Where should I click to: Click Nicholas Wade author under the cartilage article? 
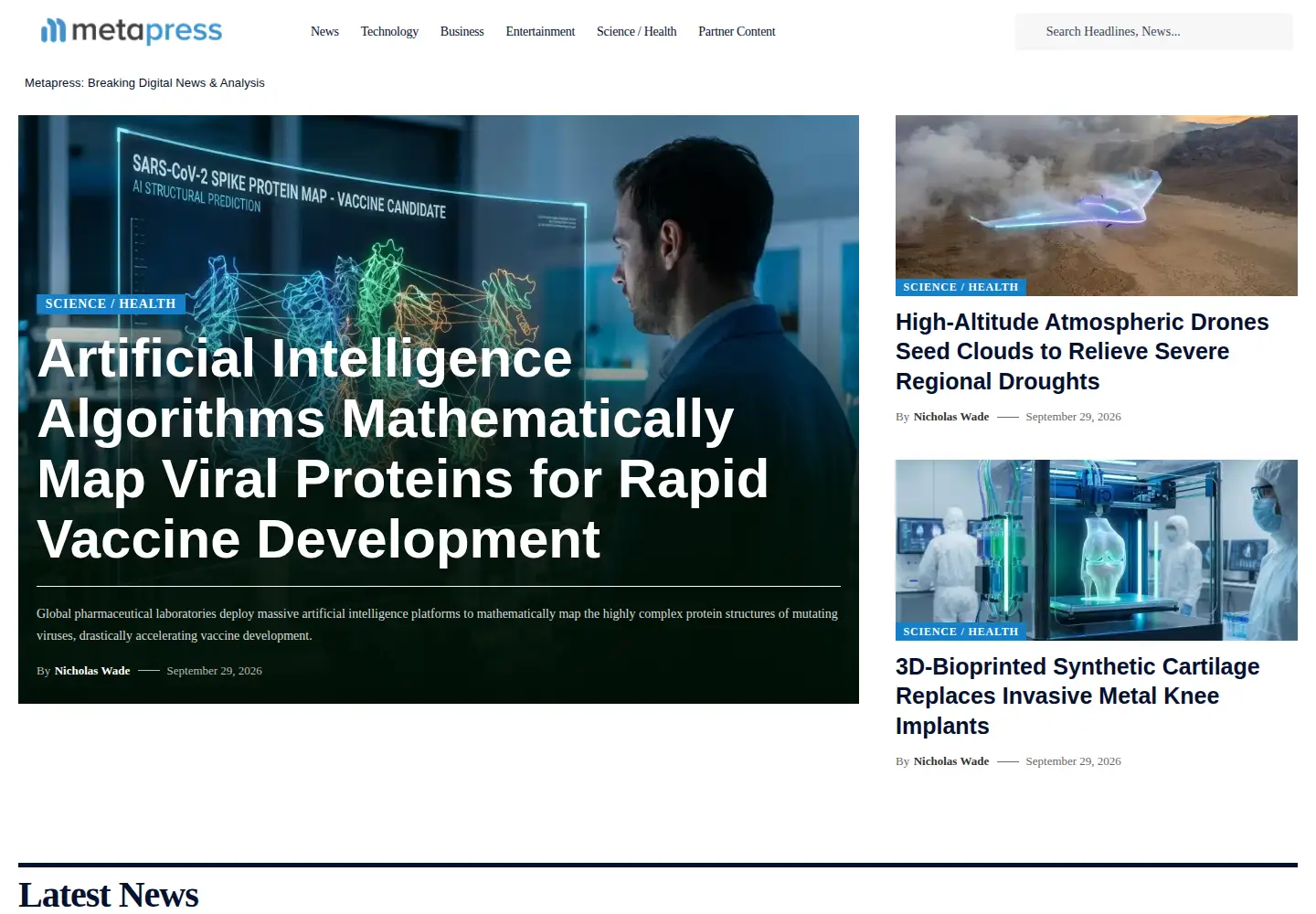951,761
